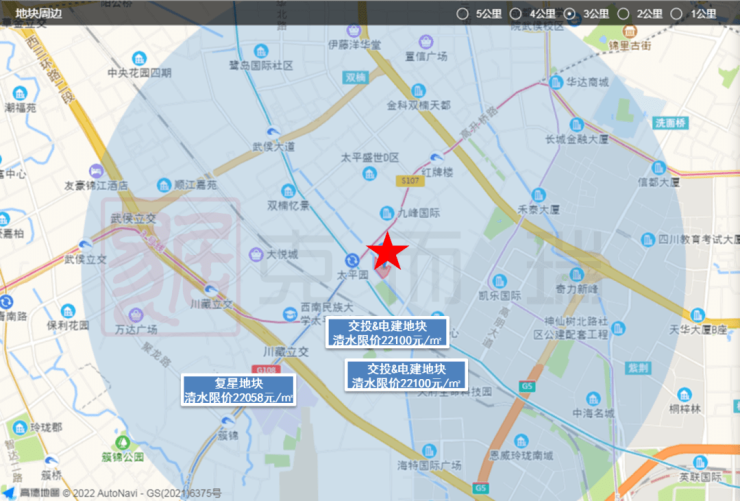Click the red star site marker
Viewport: 740px width, 501px height.
[387, 251]
